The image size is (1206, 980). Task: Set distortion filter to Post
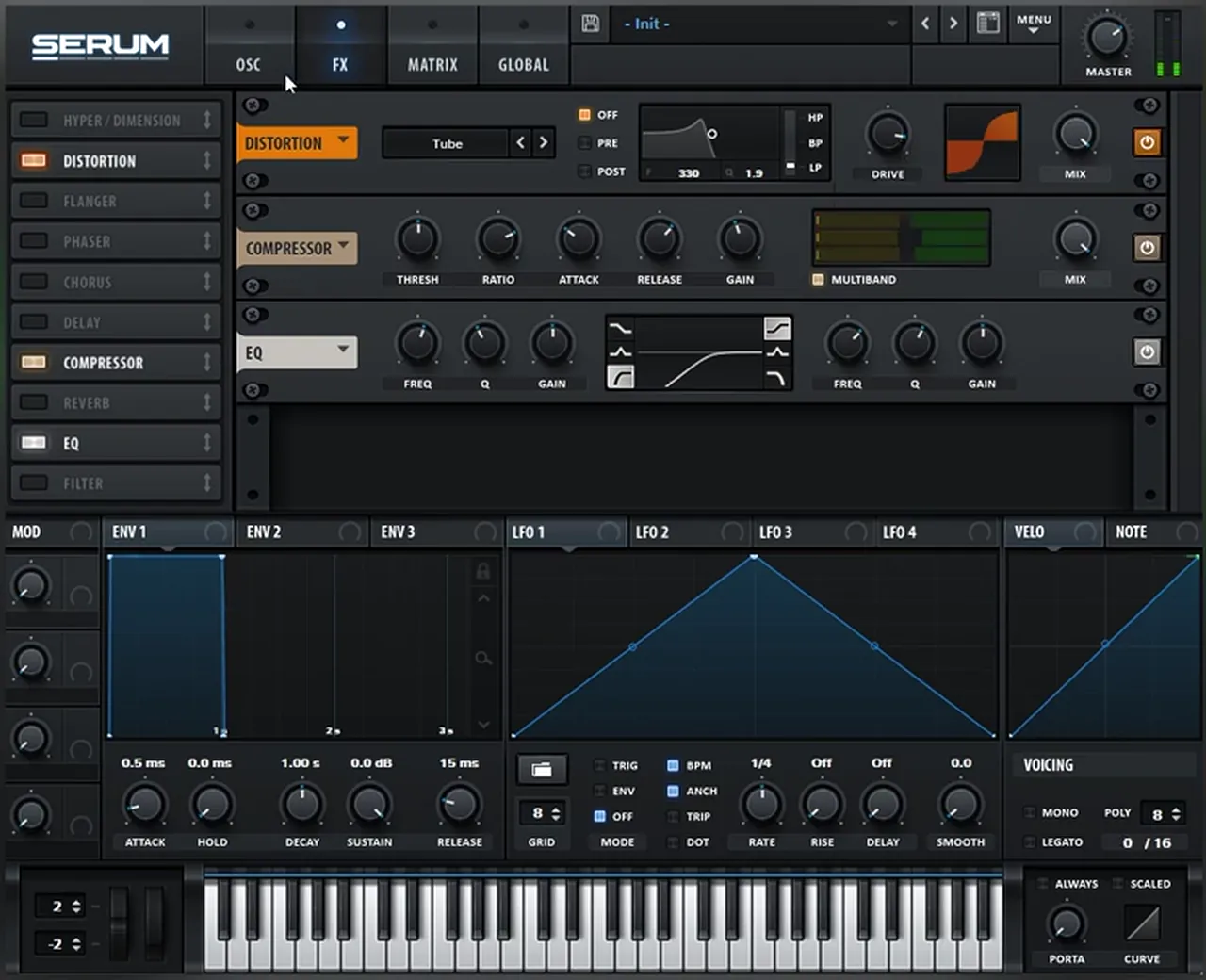[584, 171]
